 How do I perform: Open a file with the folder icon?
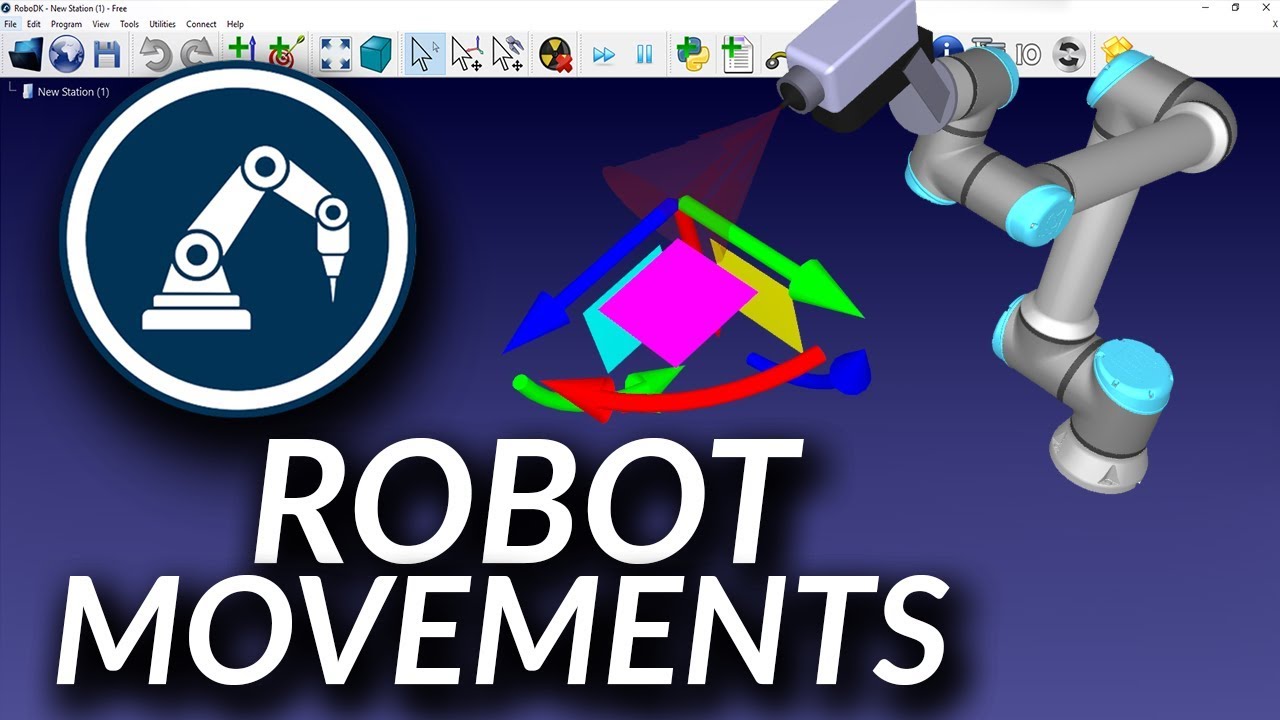[25, 54]
